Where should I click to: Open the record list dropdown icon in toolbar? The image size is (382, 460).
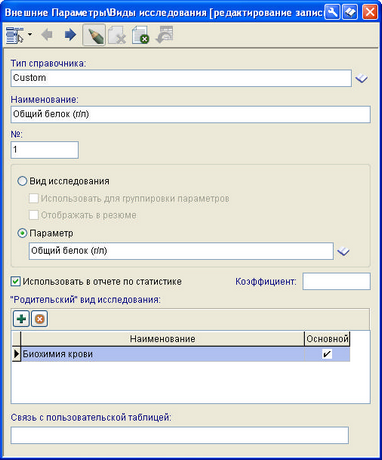[x=15, y=35]
